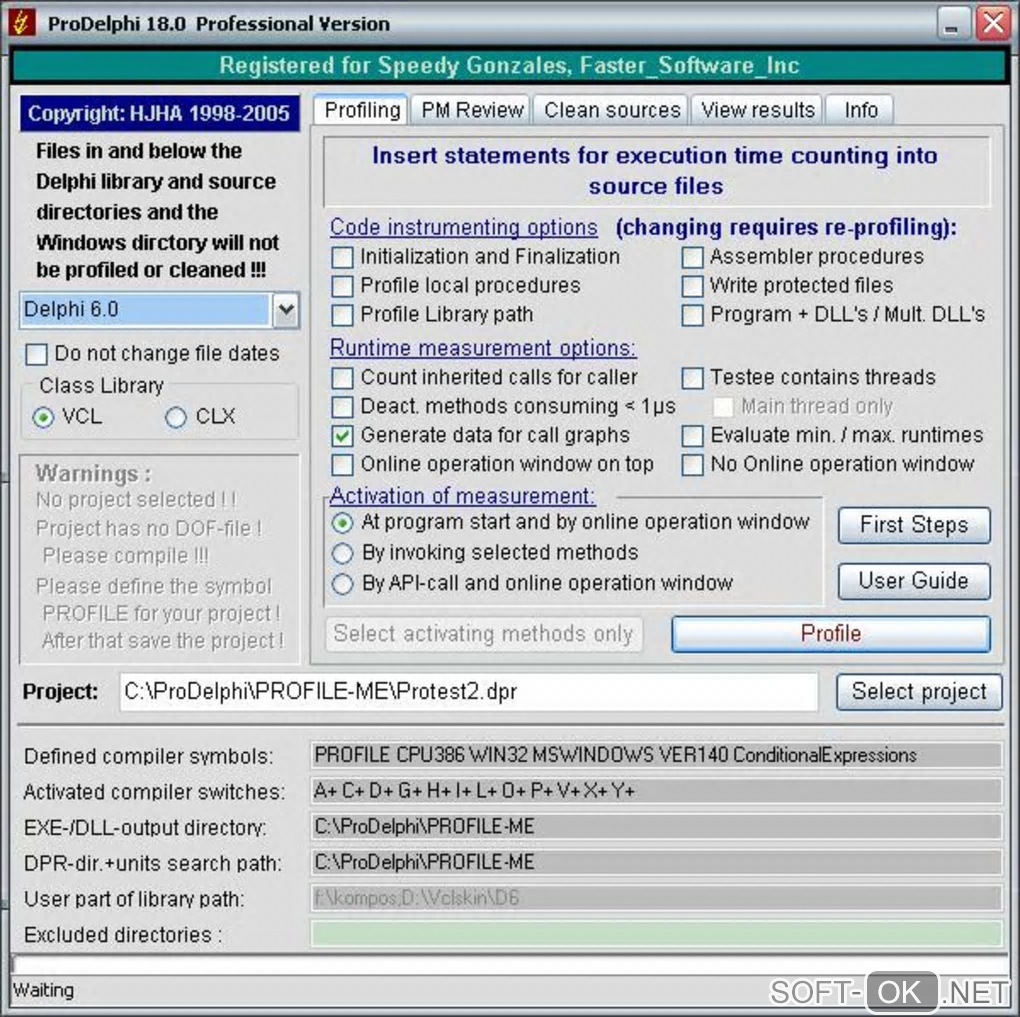Click the ProDelphi app icon in title bar

point(21,23)
